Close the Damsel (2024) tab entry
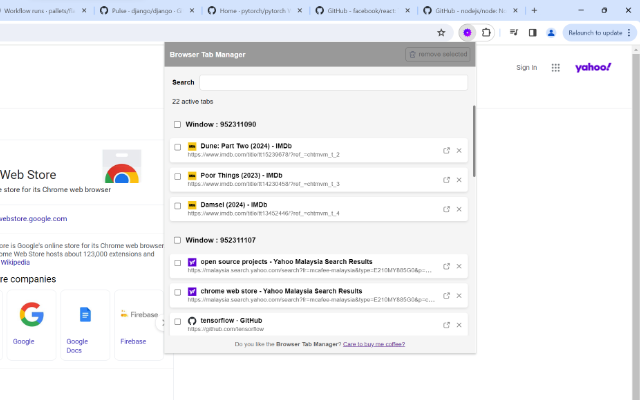The width and height of the screenshot is (640, 400). tap(459, 209)
